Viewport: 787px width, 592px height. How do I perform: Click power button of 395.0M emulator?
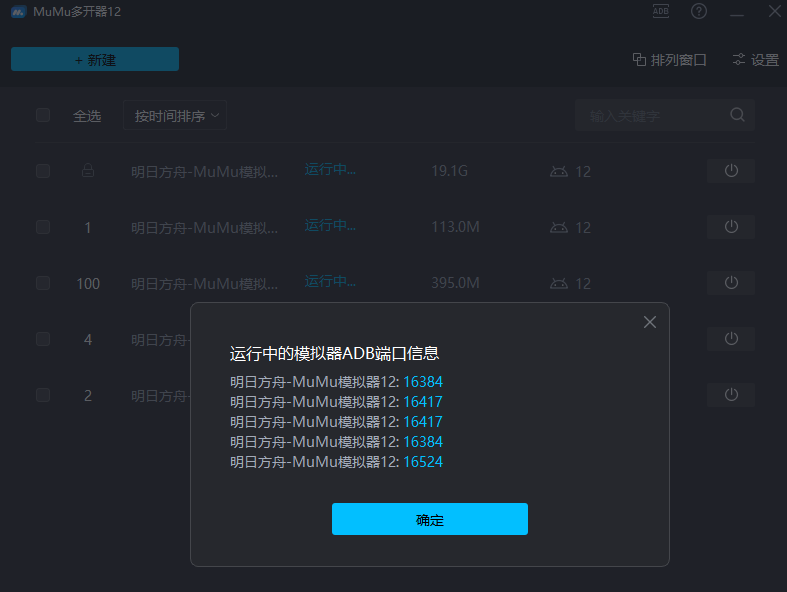click(x=731, y=283)
